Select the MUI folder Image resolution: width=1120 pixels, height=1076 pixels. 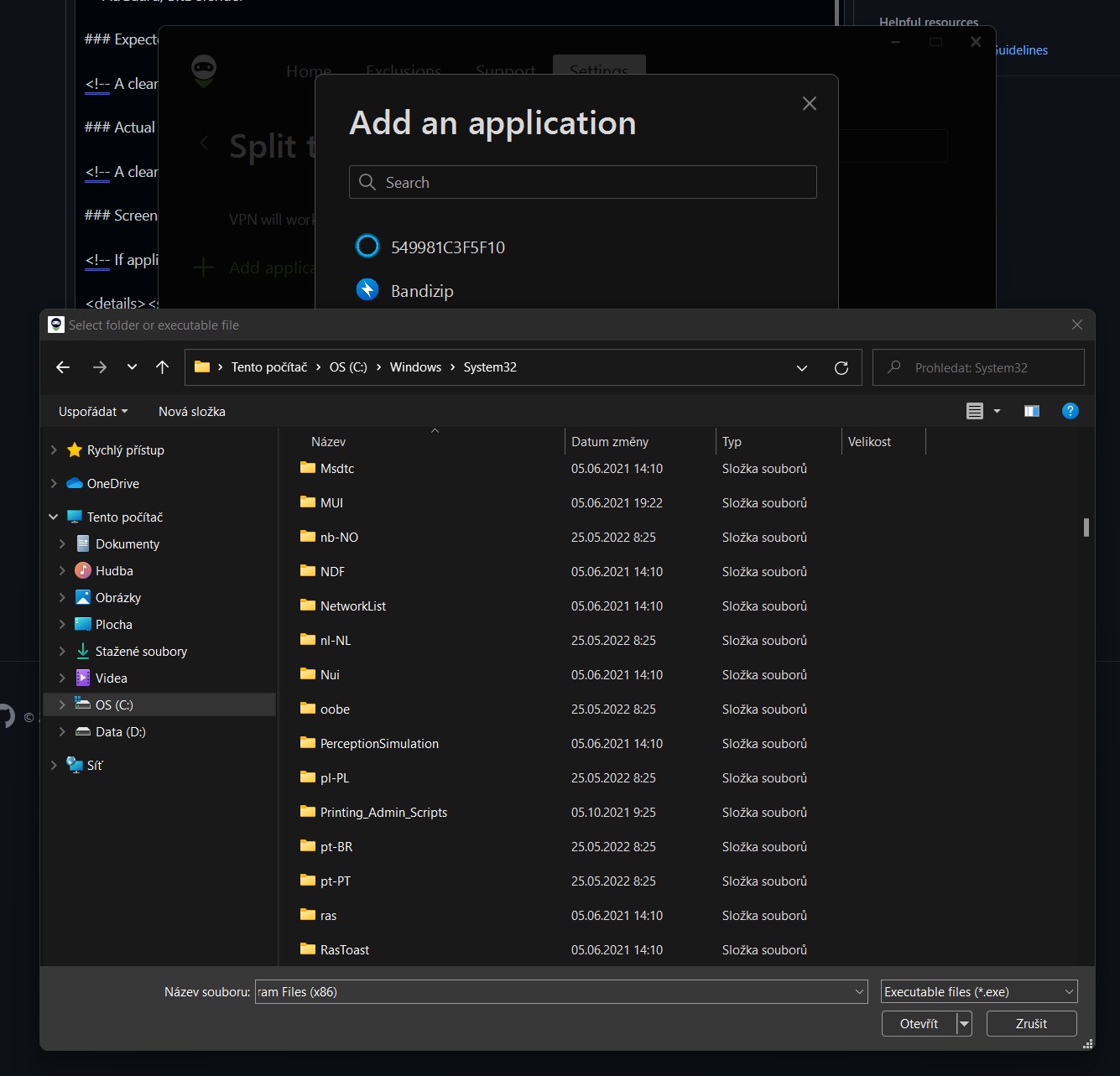click(331, 502)
